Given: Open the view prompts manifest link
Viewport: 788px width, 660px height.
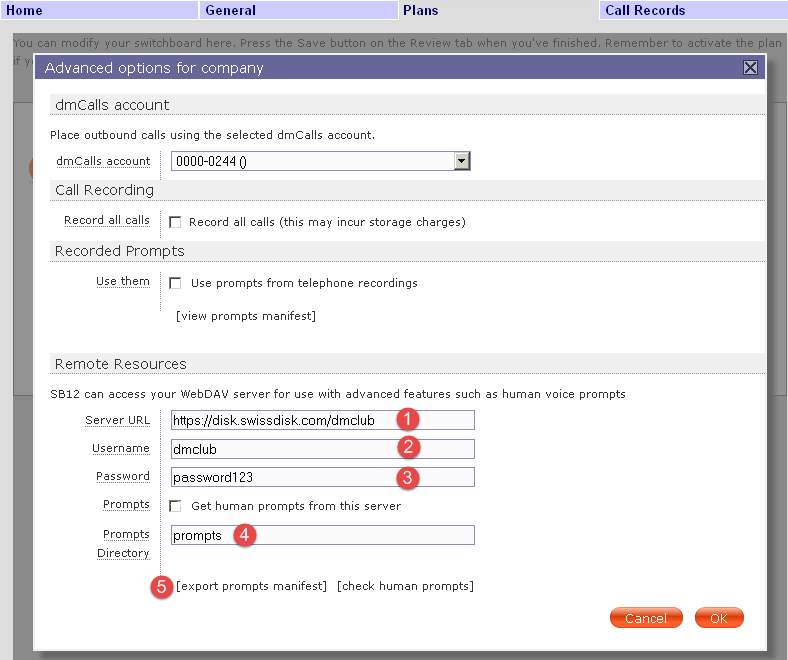Looking at the screenshot, I should click(246, 316).
